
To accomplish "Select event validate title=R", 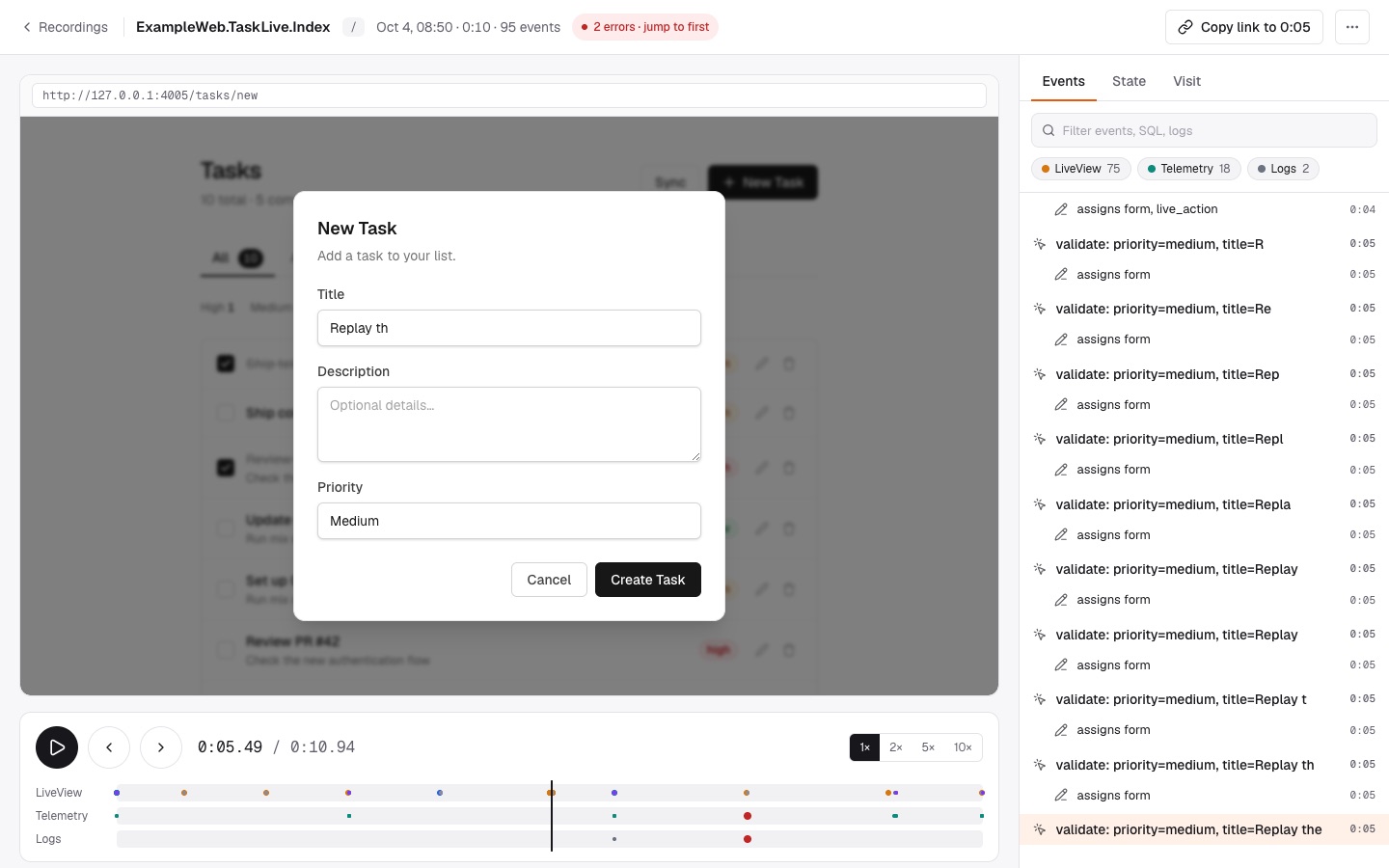I will 1204,244.
